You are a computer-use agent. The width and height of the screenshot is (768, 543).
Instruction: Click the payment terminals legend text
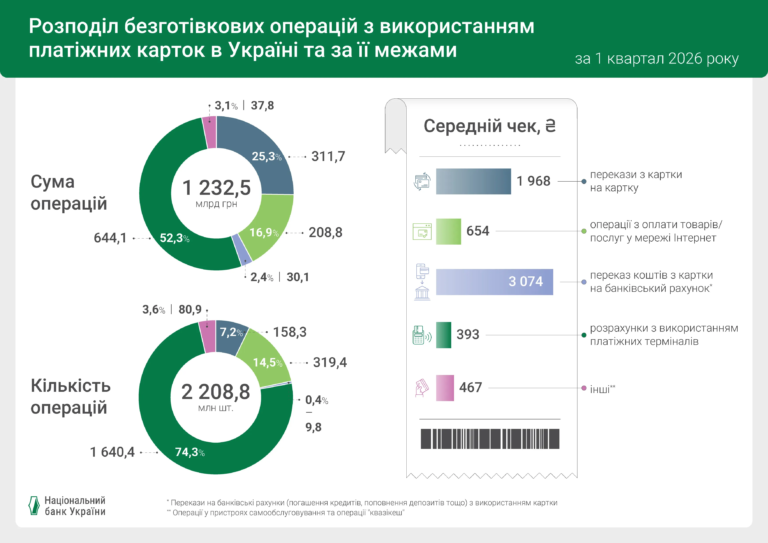(664, 335)
